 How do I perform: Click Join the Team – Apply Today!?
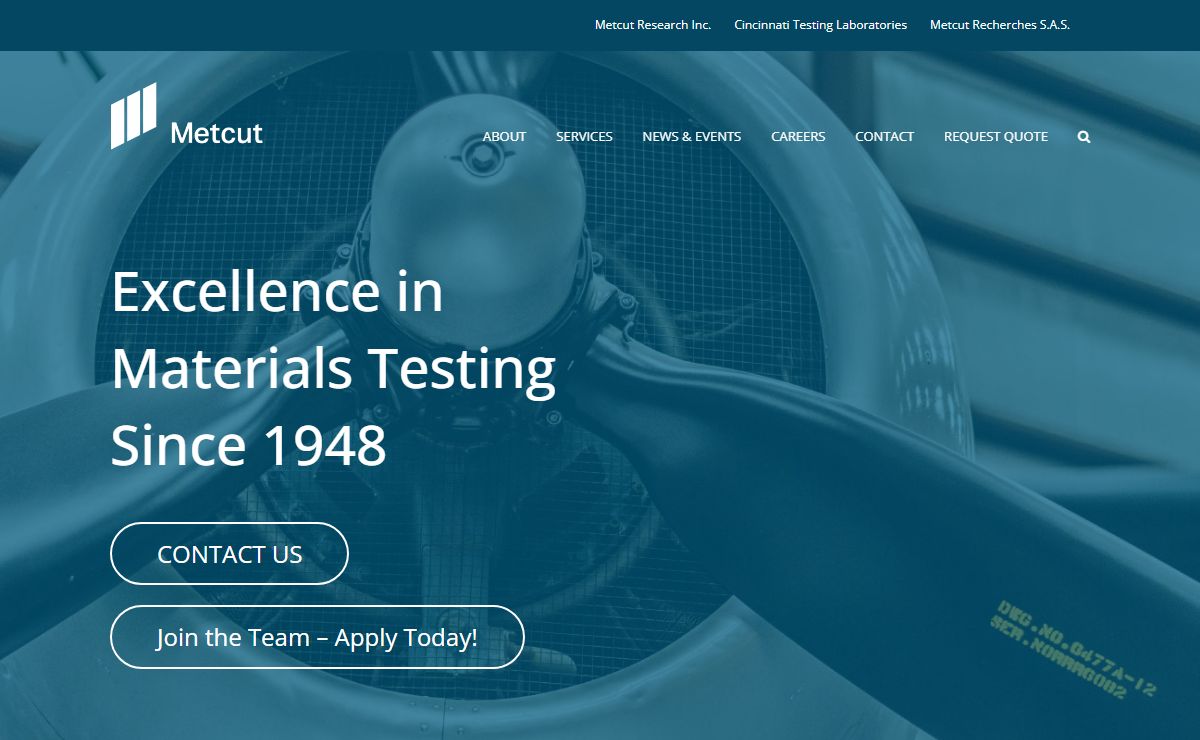click(x=317, y=637)
